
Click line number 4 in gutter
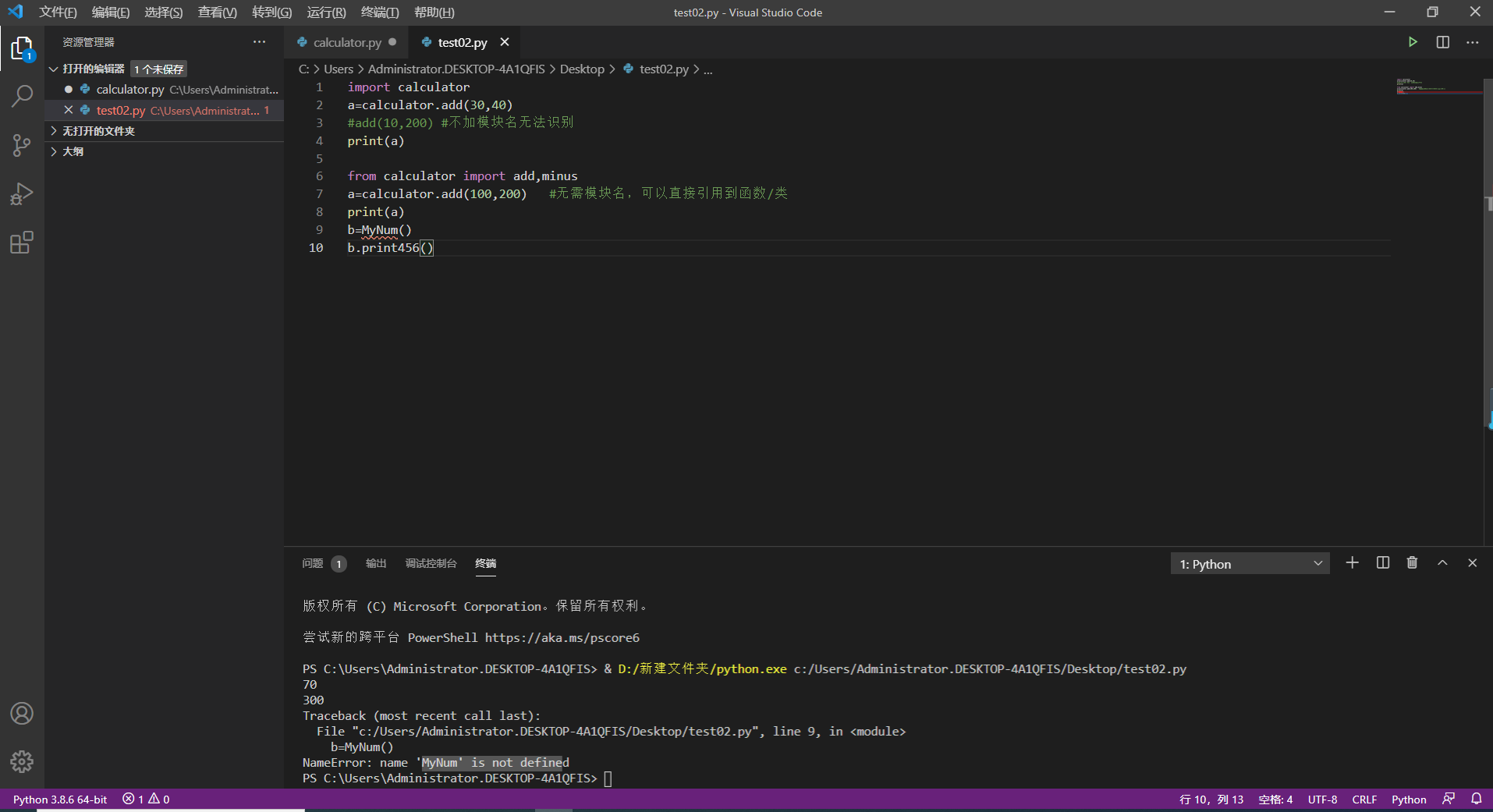point(319,141)
